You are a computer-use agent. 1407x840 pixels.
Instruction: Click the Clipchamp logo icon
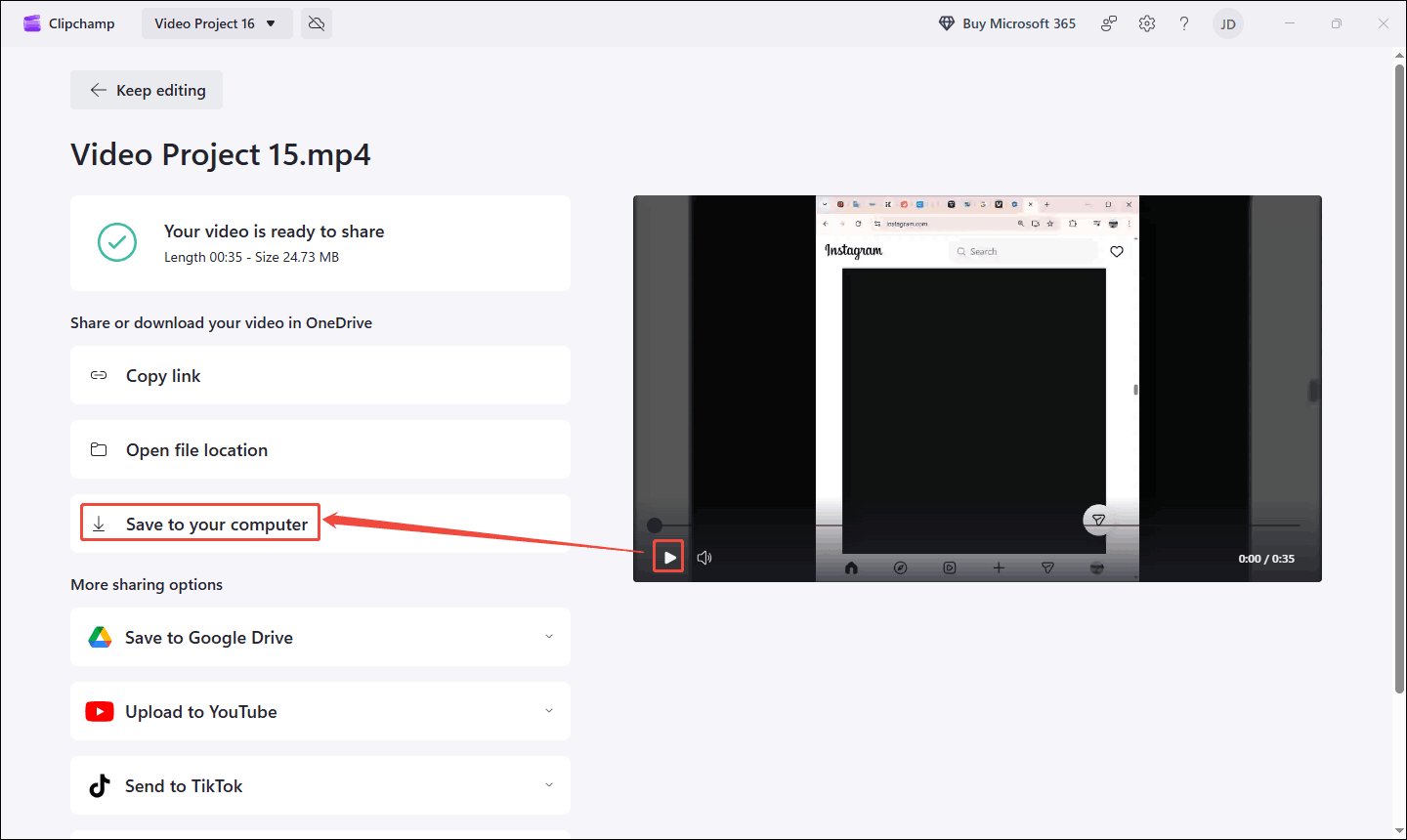tap(32, 22)
